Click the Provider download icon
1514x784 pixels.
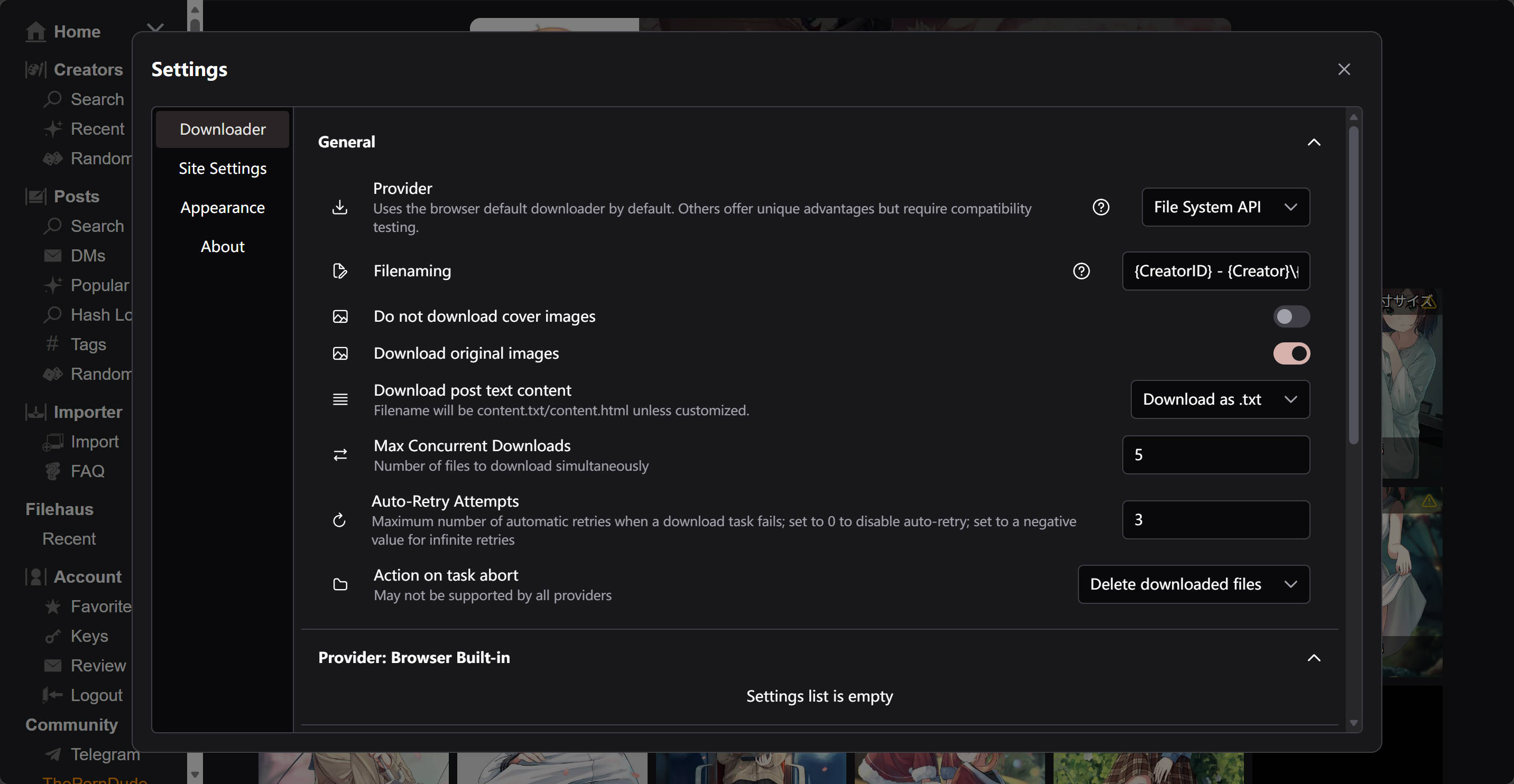coord(340,207)
